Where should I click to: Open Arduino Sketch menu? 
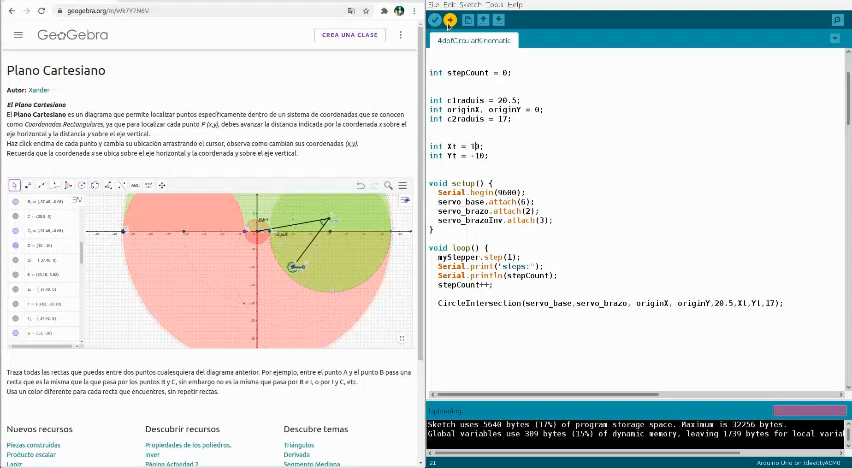pos(471,4)
